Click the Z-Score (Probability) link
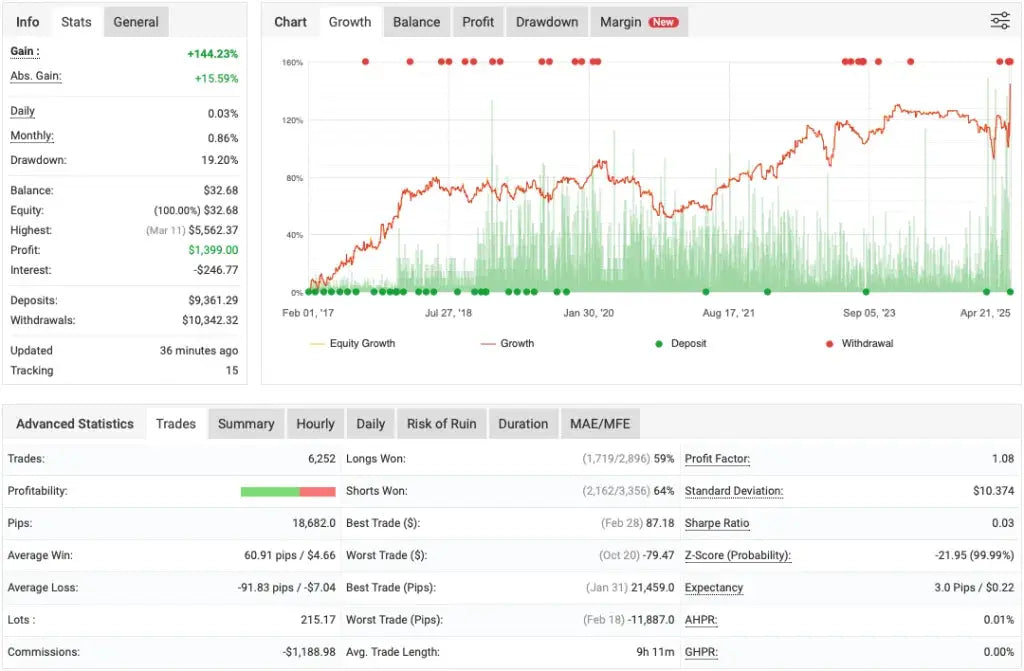 (x=737, y=555)
